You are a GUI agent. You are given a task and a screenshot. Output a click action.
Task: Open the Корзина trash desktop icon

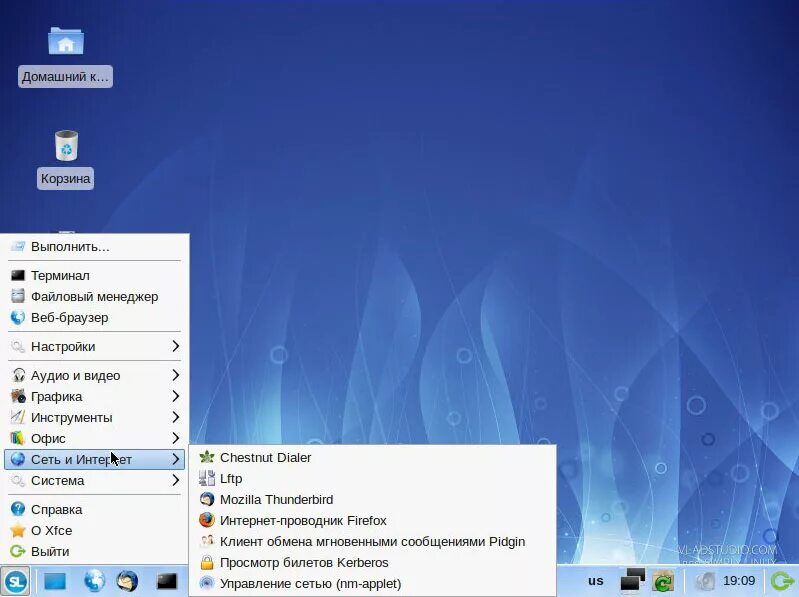[x=66, y=145]
